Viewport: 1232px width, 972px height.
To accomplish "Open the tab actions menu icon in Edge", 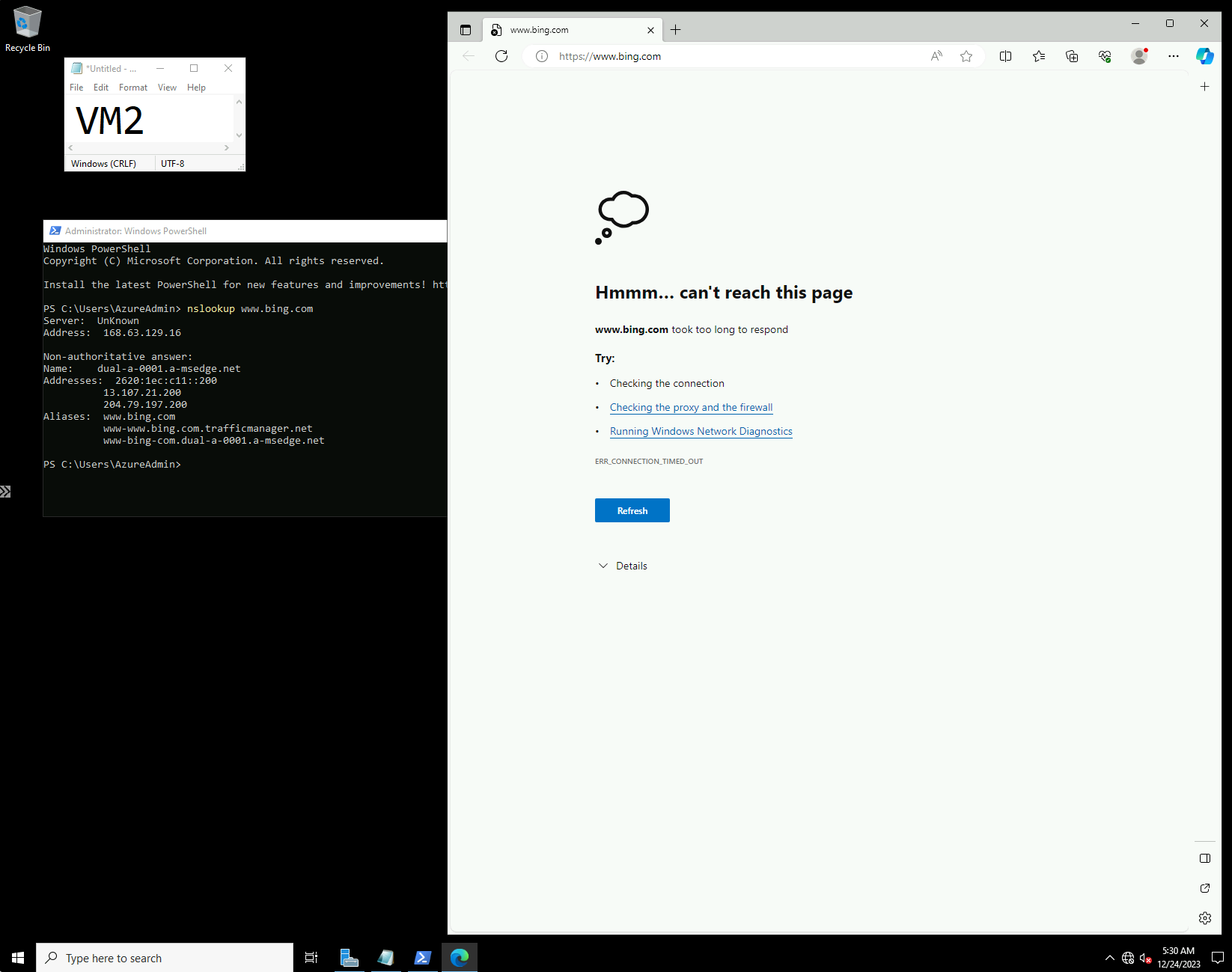I will (x=466, y=30).
